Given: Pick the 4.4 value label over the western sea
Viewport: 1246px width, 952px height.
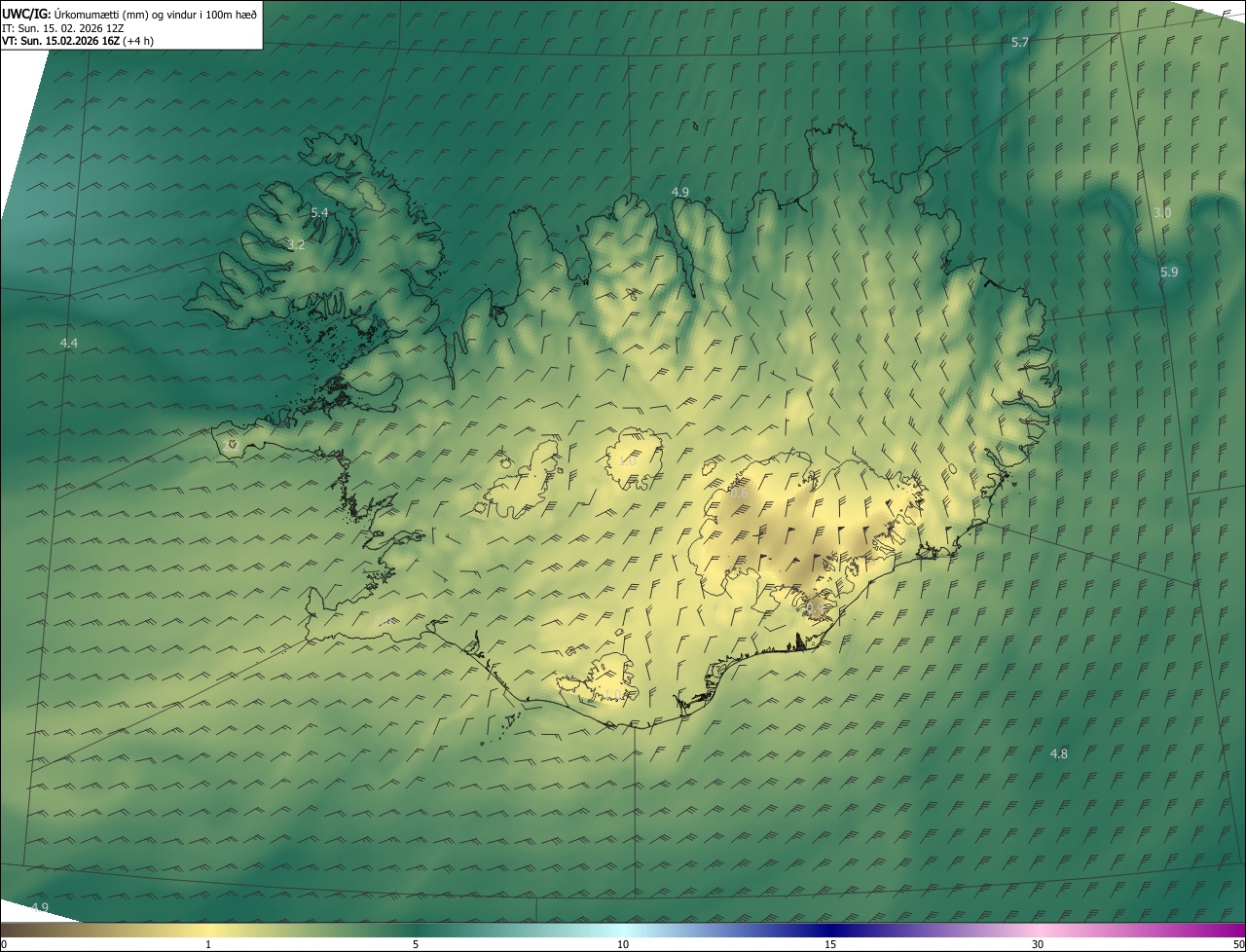Looking at the screenshot, I should coord(68,343).
